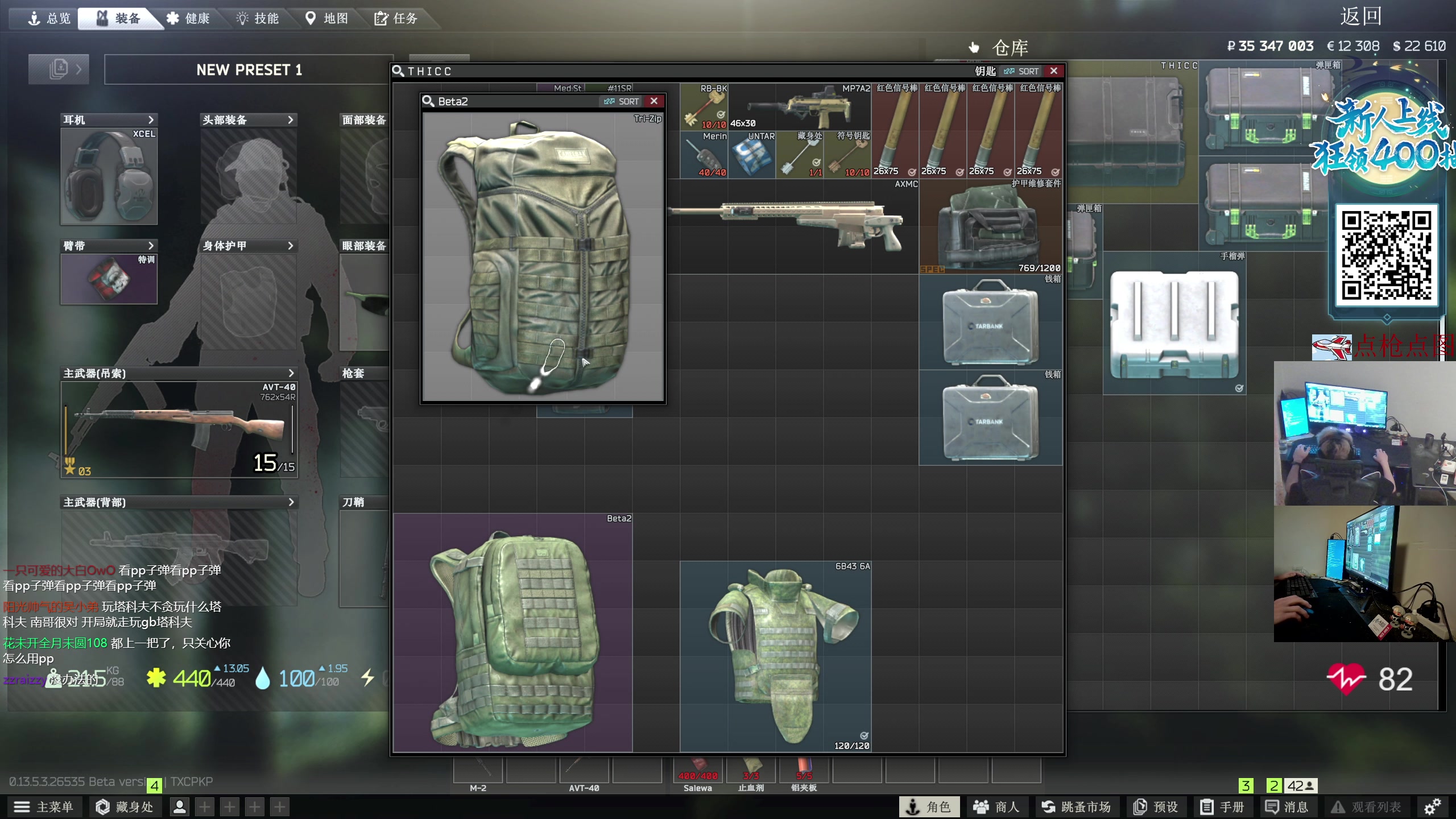This screenshot has width=1456, height=819.
Task: Open the 消息 messages panel
Action: click(x=1287, y=806)
